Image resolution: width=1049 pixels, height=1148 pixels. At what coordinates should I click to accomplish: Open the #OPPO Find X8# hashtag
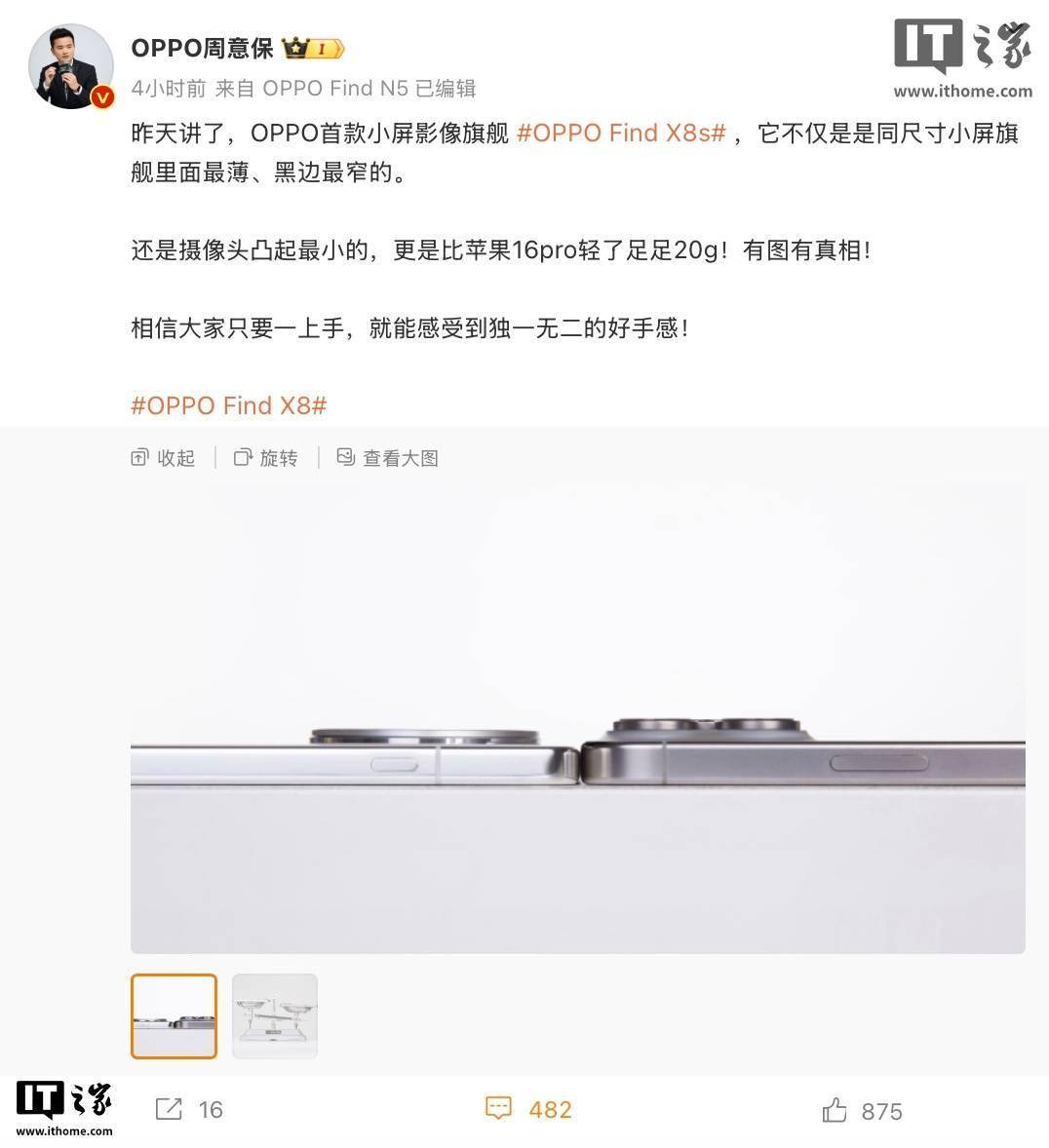tap(228, 405)
